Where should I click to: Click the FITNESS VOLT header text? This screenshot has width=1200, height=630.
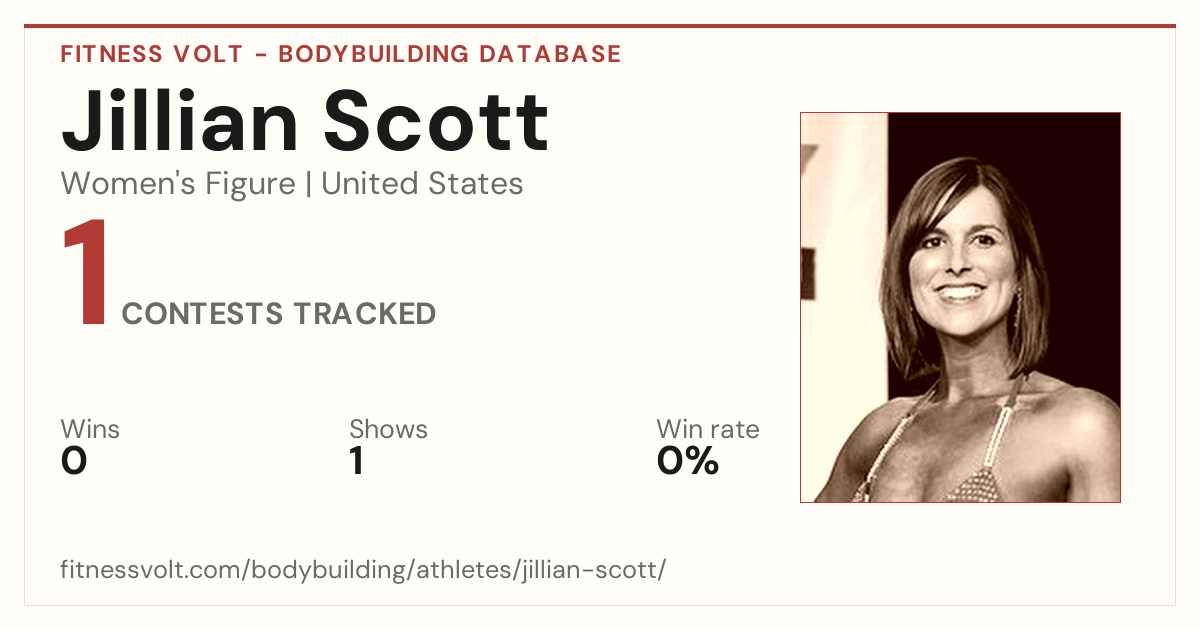click(151, 54)
